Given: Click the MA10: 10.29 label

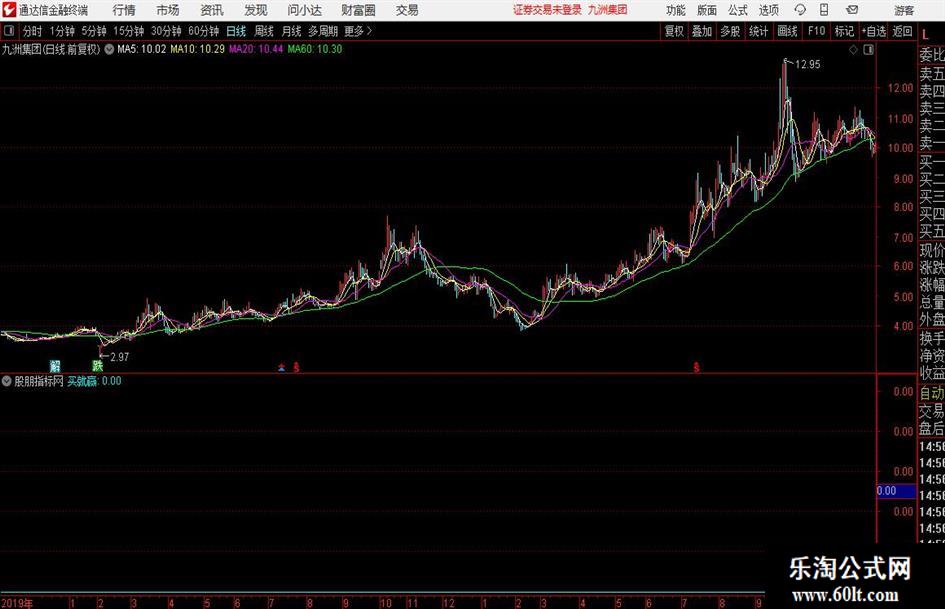Looking at the screenshot, I should tap(198, 49).
